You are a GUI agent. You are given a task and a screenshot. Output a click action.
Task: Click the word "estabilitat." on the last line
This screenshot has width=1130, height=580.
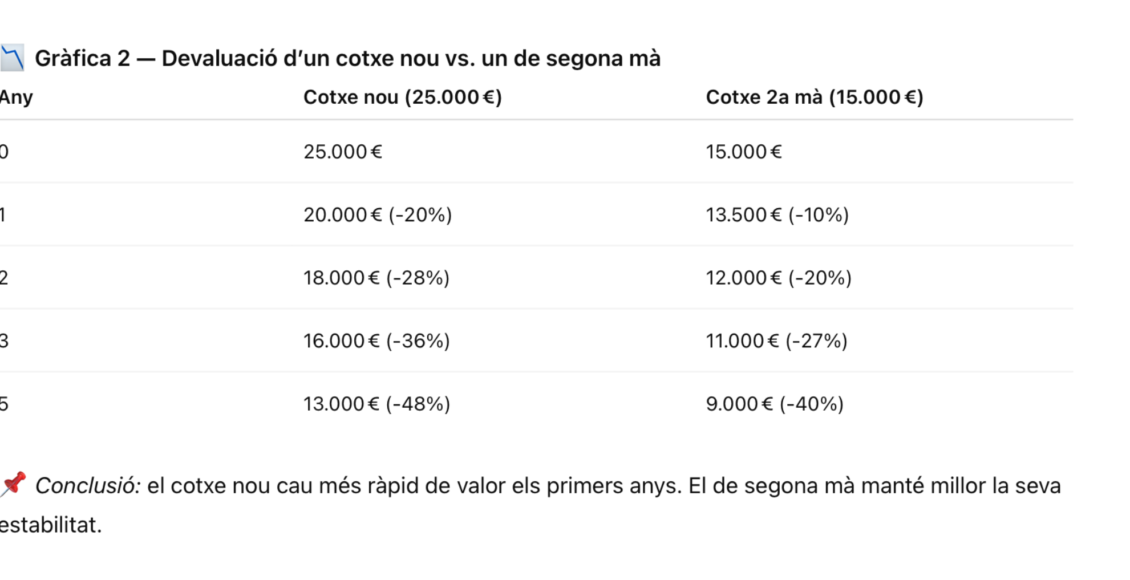pos(50,525)
